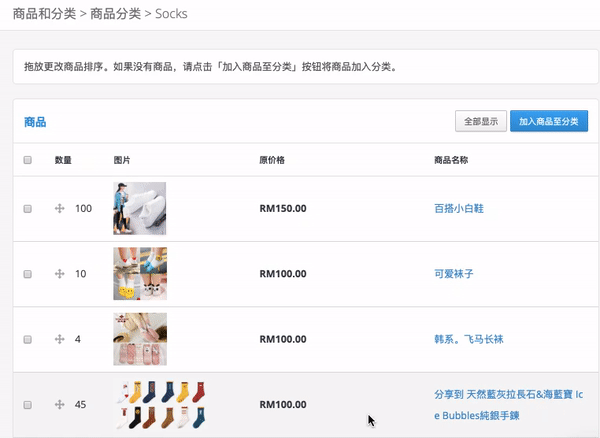Go to 商品和分类 in breadcrumb
Screen dimensions: 600x438
point(44,14)
